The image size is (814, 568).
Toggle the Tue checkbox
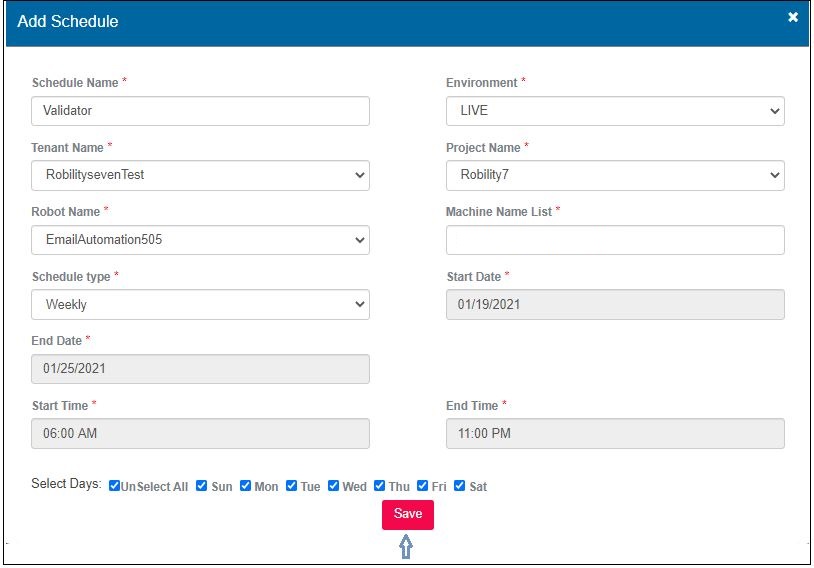[292, 486]
